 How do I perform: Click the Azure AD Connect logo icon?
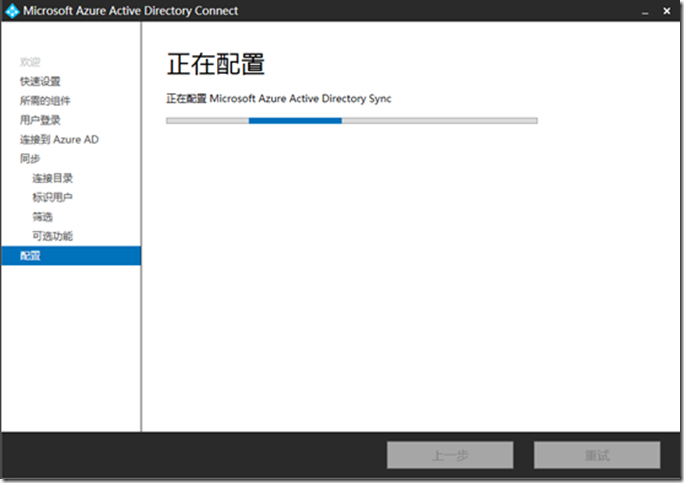point(12,11)
